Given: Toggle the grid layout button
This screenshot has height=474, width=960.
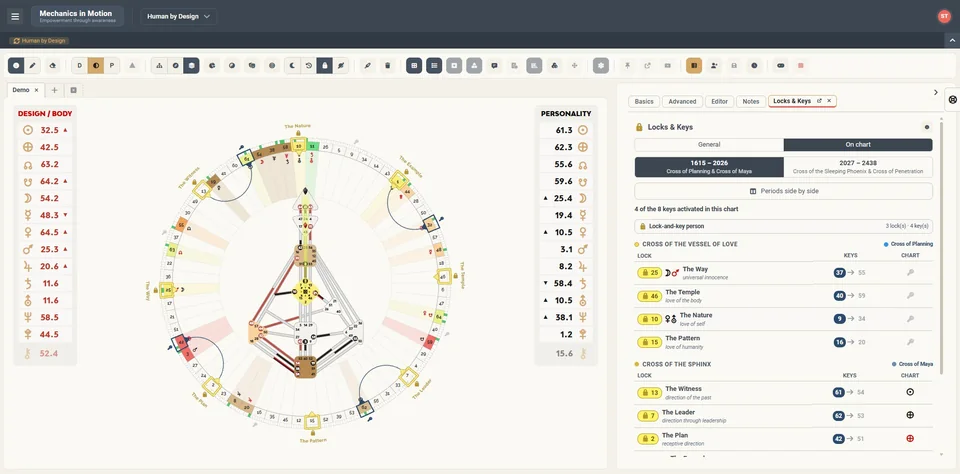Looking at the screenshot, I should [414, 66].
